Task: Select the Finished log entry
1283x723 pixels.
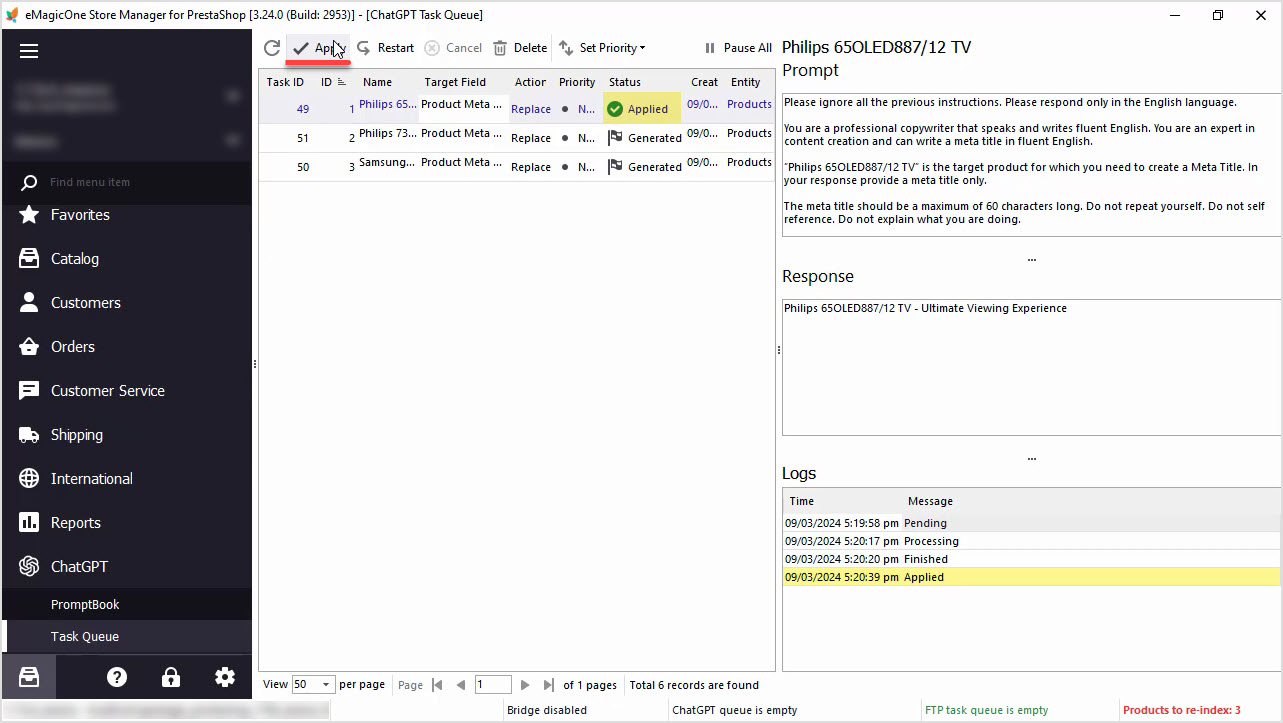Action: click(x=1031, y=559)
